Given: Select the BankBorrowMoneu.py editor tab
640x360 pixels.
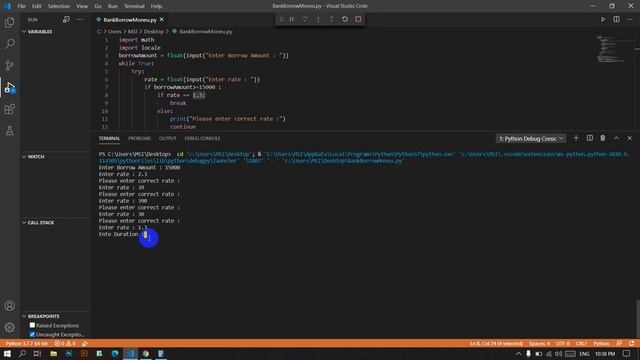Looking at the screenshot, I should [x=130, y=20].
